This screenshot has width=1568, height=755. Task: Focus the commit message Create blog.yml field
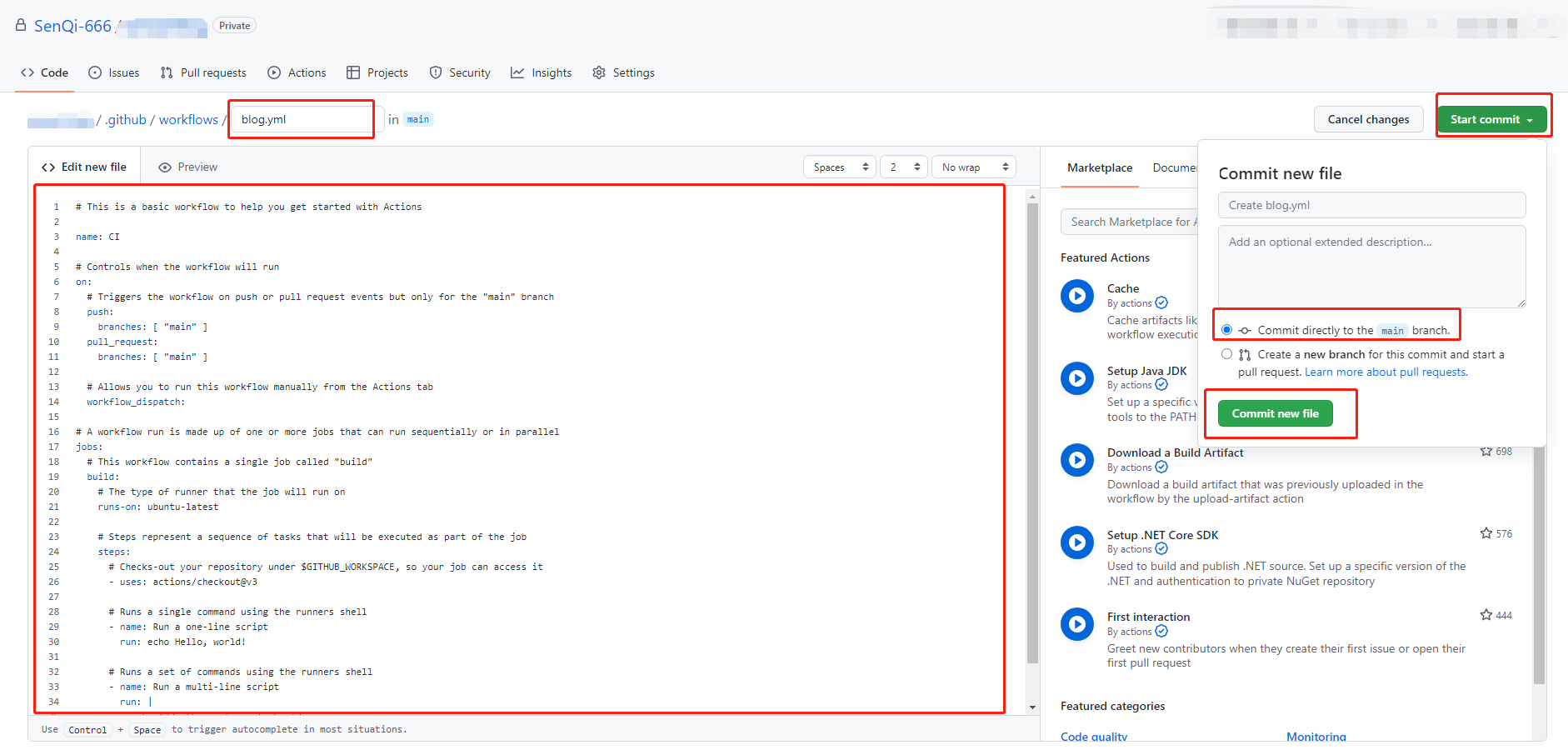[x=1371, y=205]
